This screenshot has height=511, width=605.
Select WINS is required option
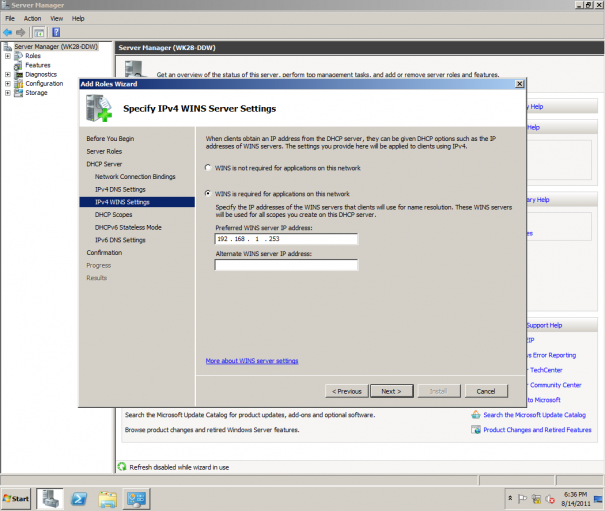pyautogui.click(x=208, y=193)
